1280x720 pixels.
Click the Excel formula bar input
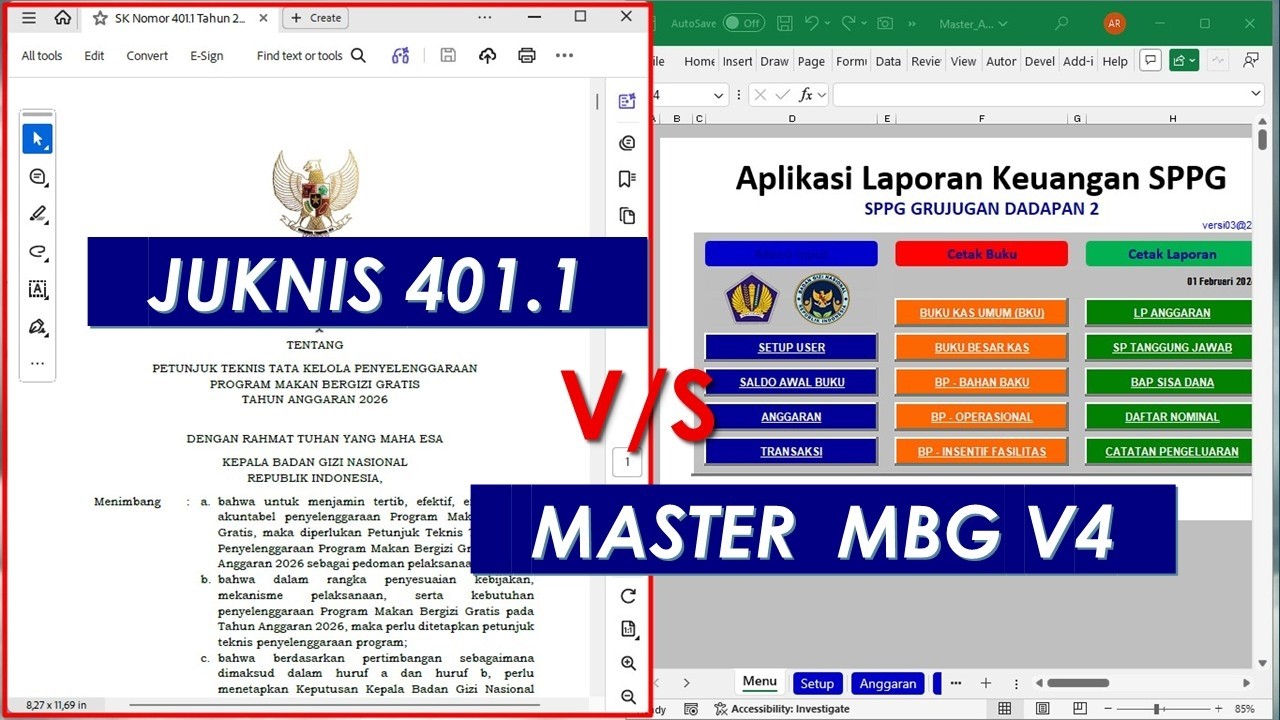pyautogui.click(x=1040, y=95)
